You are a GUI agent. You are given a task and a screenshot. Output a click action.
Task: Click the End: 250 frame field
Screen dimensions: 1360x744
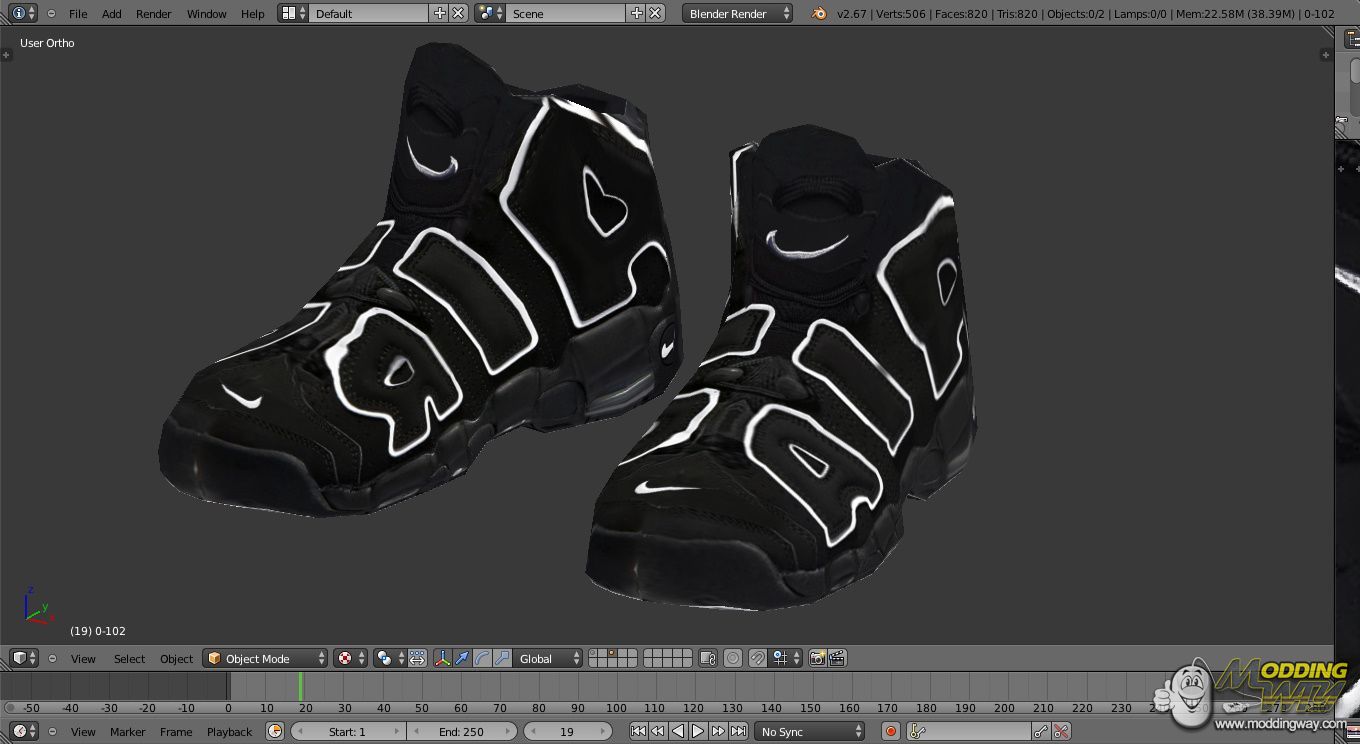462,732
